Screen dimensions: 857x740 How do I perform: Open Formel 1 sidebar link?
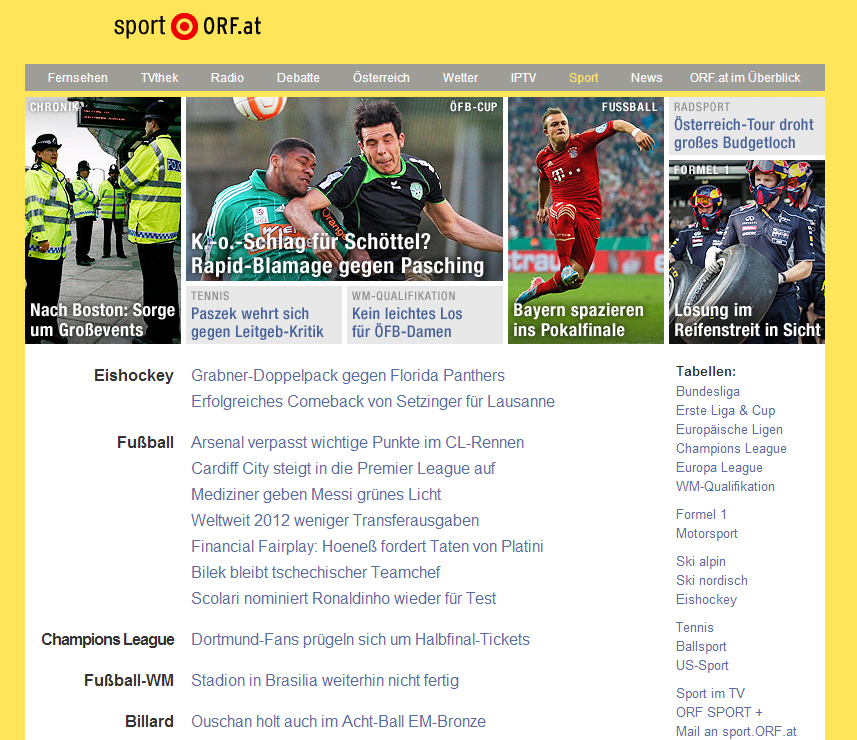point(701,514)
